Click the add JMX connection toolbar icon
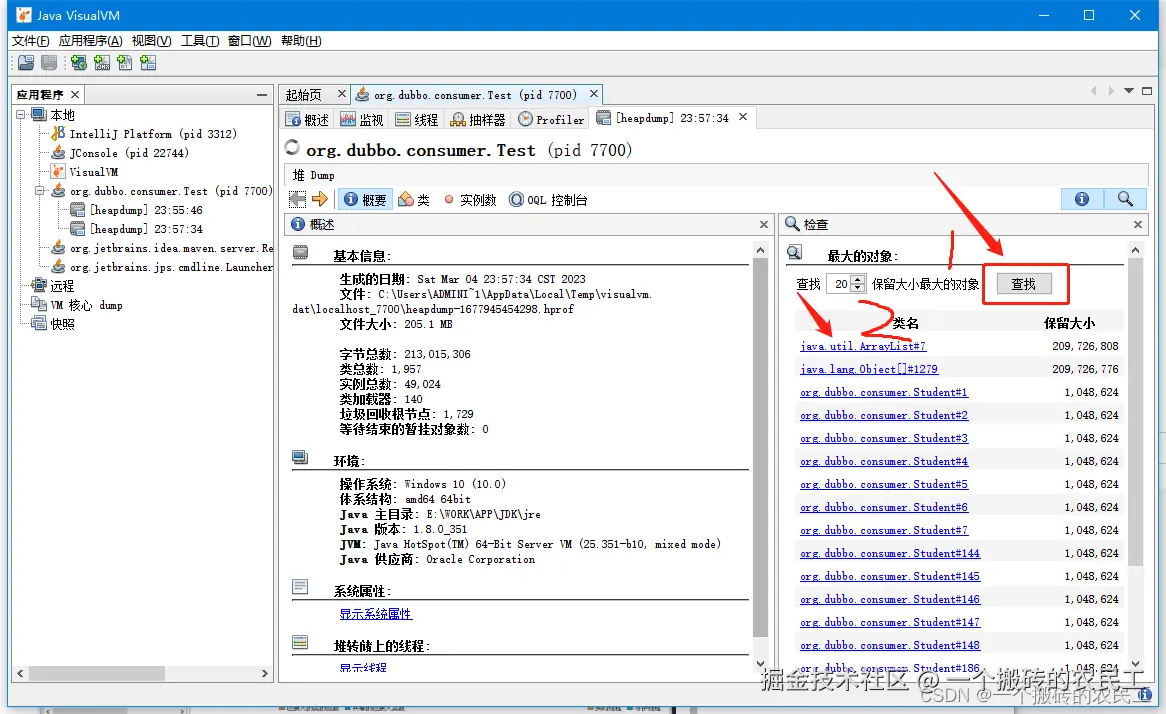 tap(101, 62)
